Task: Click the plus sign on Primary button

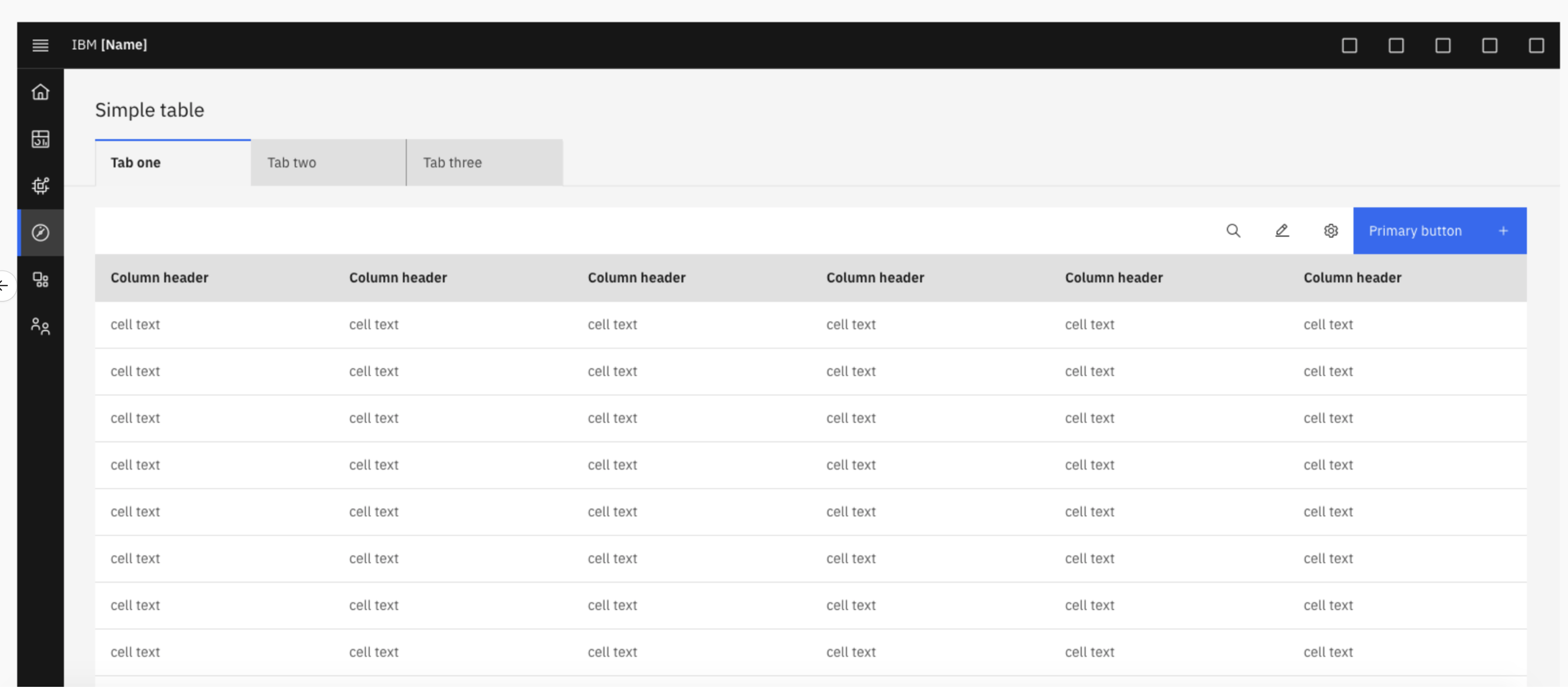Action: click(1503, 231)
